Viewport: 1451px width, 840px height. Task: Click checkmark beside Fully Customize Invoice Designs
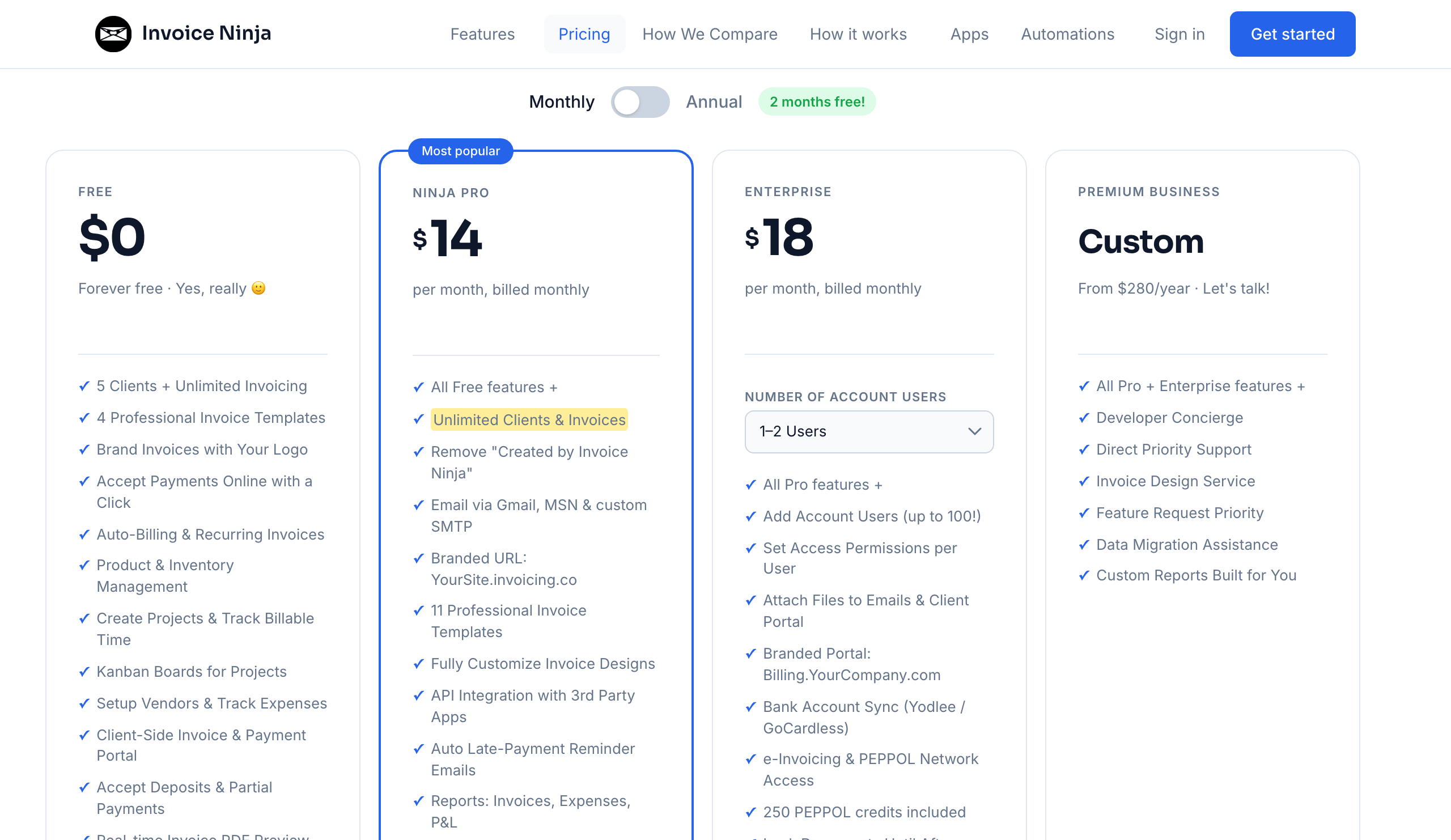pyautogui.click(x=419, y=664)
